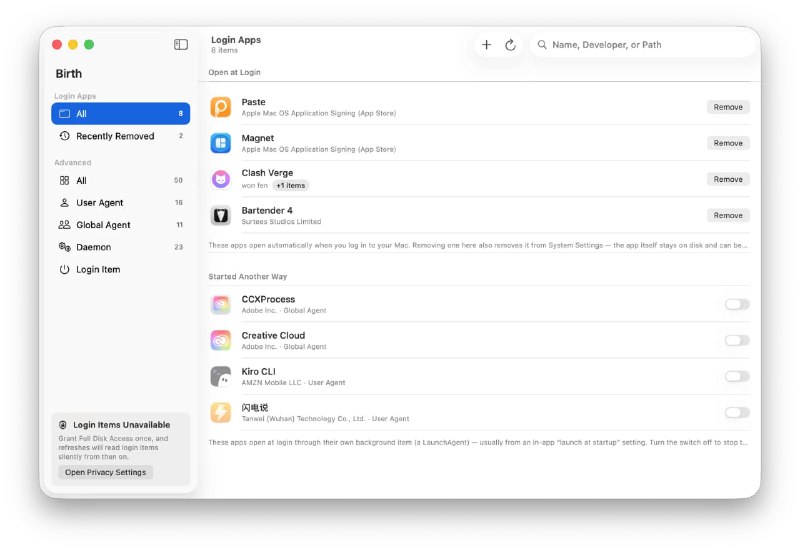Select All under Login Apps
Viewport: 800px width, 550px height.
(120, 113)
